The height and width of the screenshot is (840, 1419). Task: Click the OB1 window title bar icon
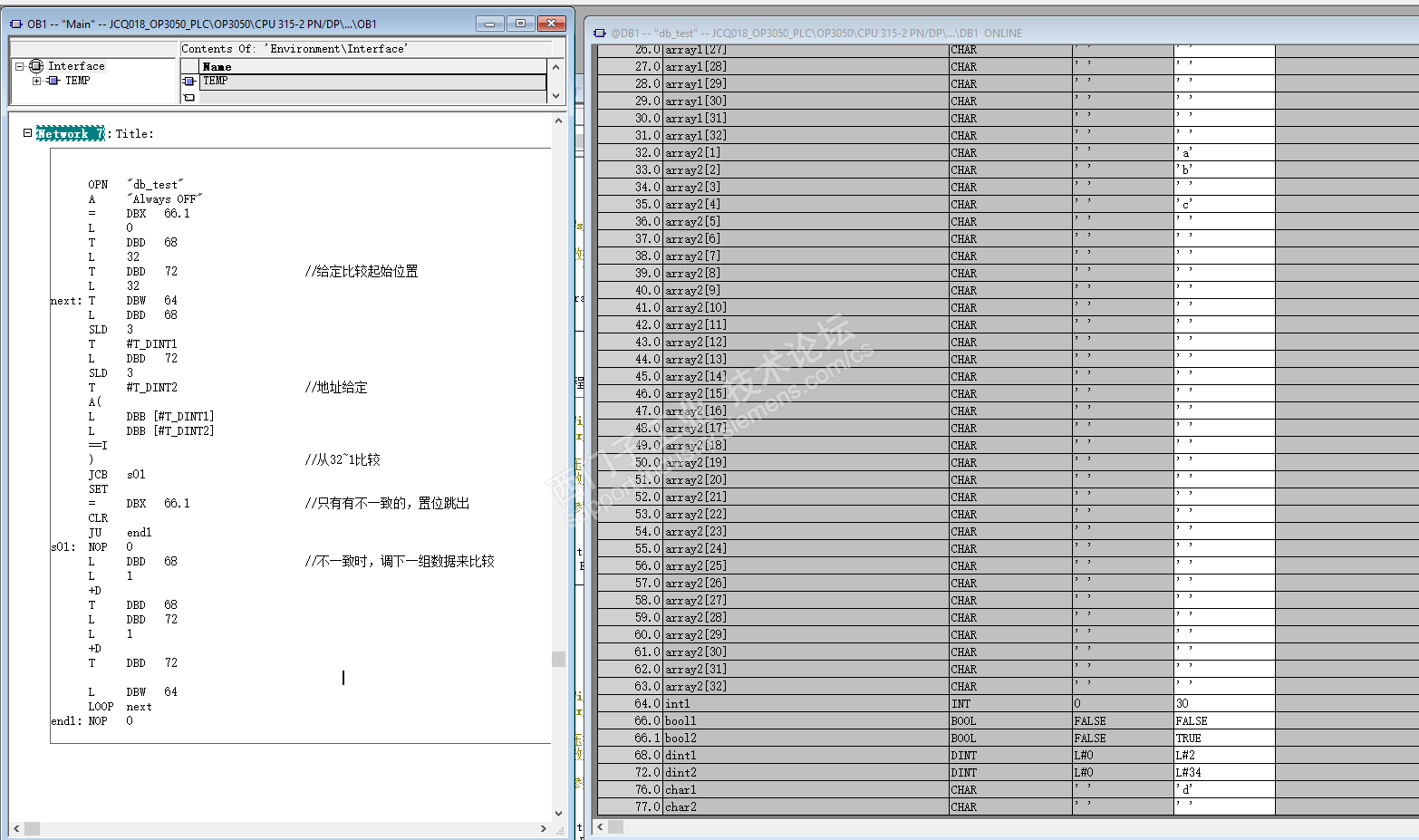coord(16,24)
